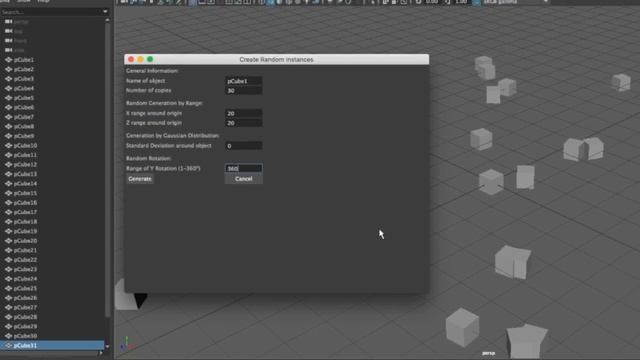
Task: Click the mesh icon next to pCube4
Action: click(9, 88)
